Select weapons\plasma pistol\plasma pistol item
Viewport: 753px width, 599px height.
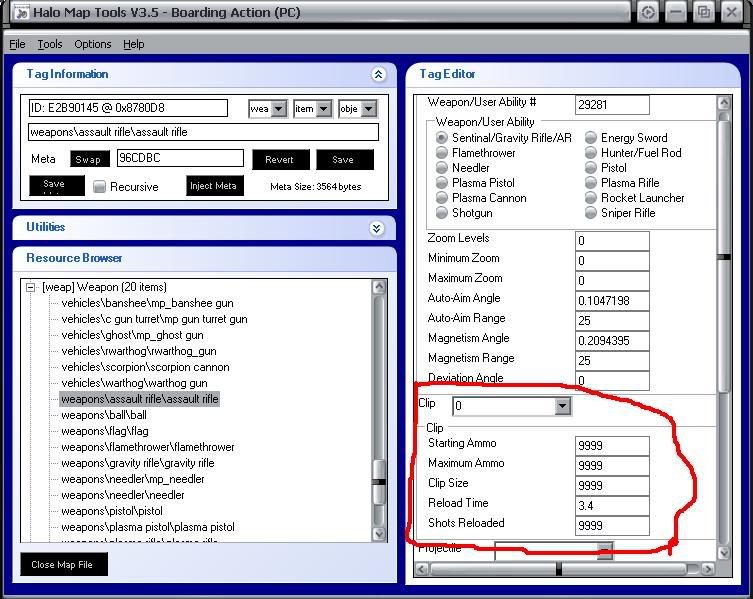[x=148, y=527]
